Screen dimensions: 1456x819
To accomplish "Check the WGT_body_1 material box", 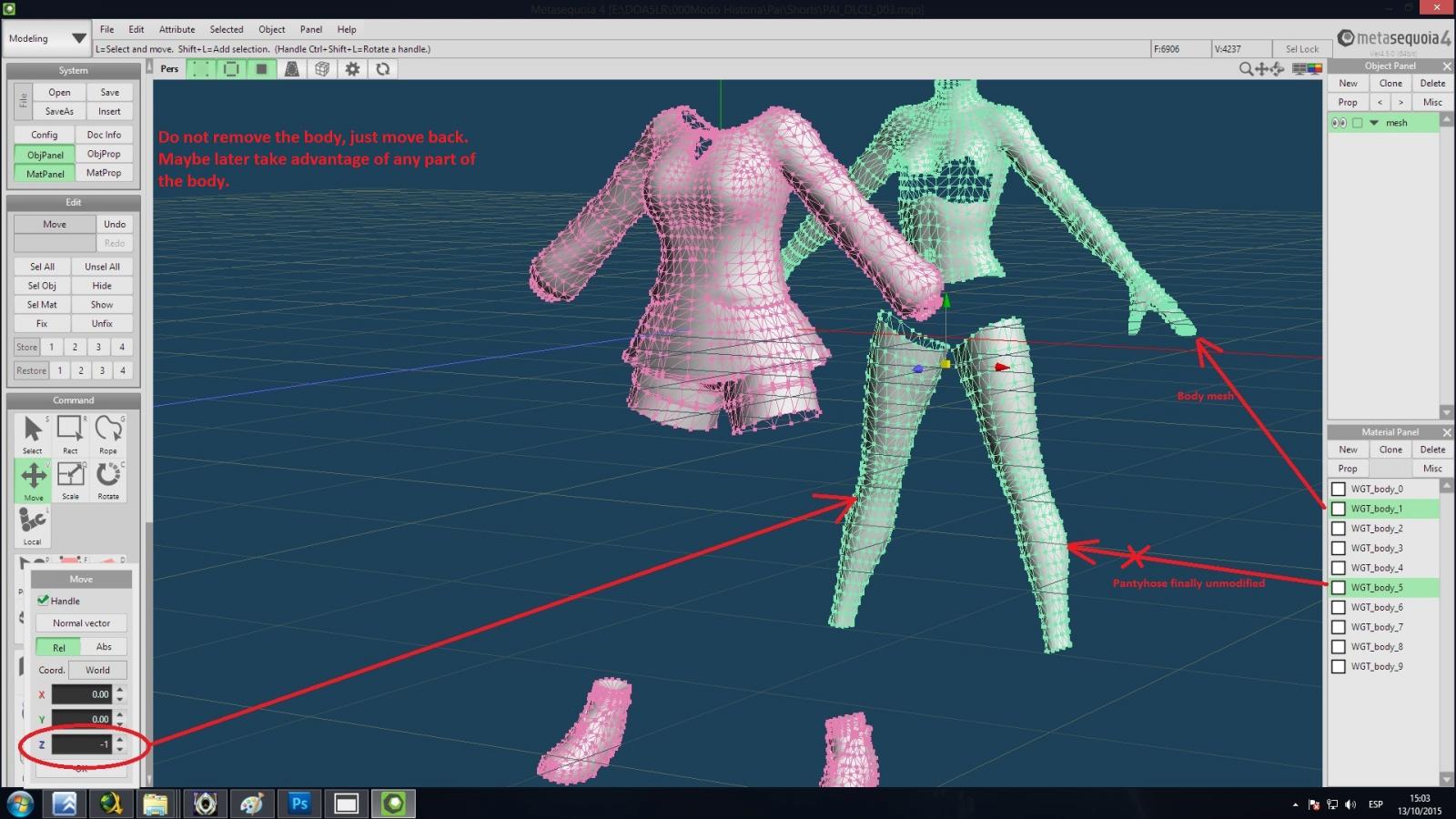I will (x=1339, y=509).
